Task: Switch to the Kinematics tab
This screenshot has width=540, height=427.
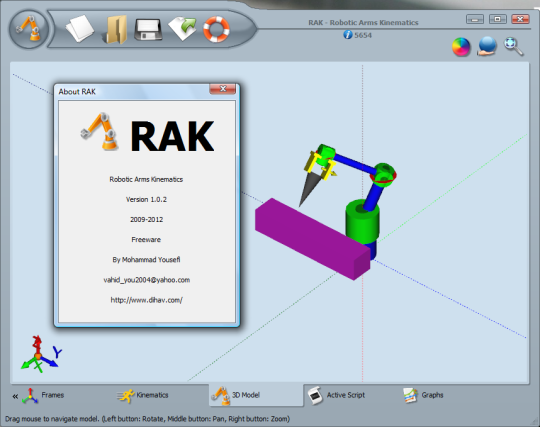Action: (143, 395)
